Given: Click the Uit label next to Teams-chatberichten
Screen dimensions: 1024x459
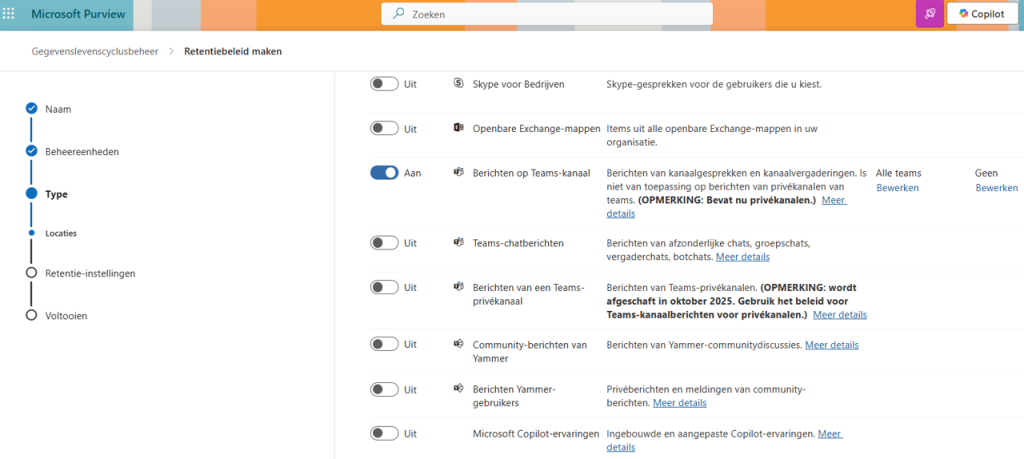Looking at the screenshot, I should (410, 243).
